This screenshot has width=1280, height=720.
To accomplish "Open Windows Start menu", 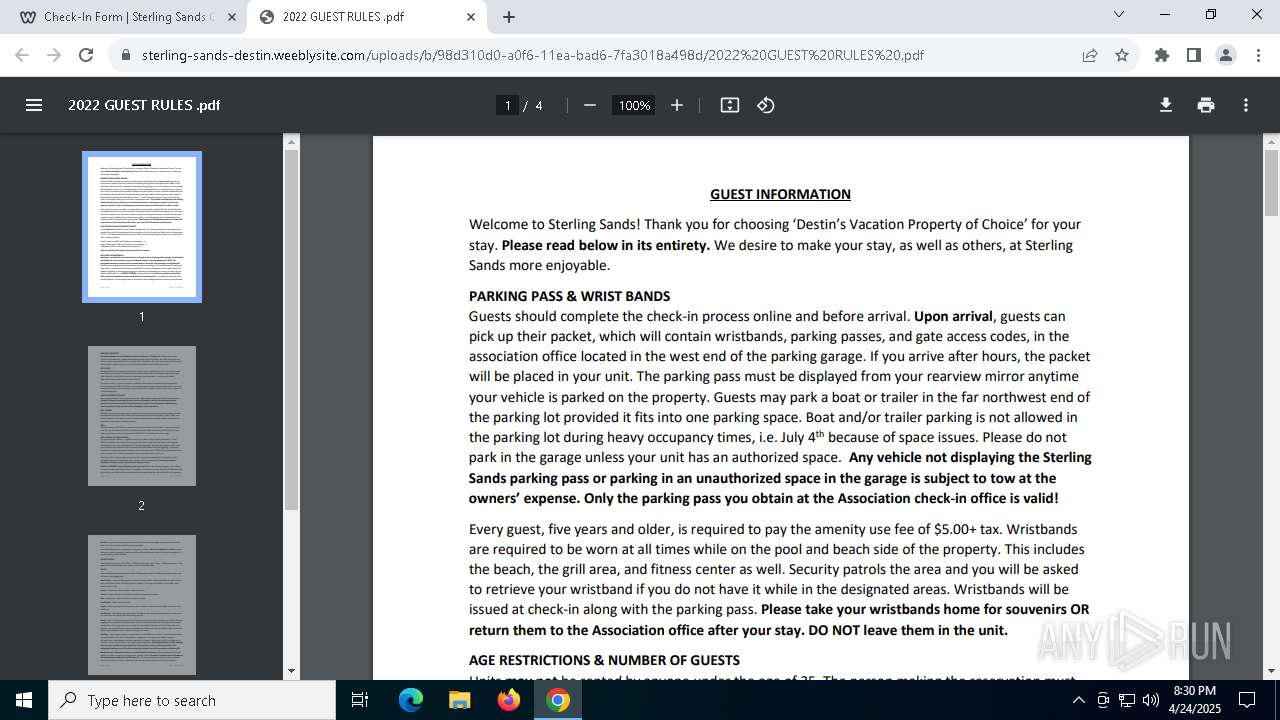I will click(24, 700).
